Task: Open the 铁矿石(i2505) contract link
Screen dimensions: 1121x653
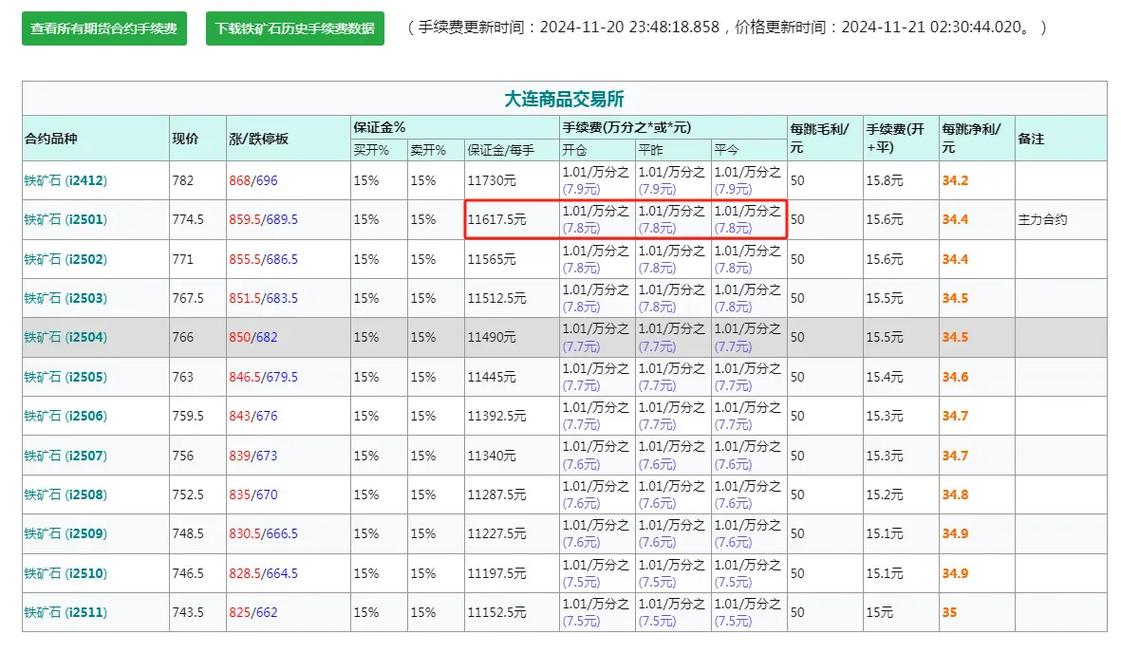Action: [x=66, y=377]
